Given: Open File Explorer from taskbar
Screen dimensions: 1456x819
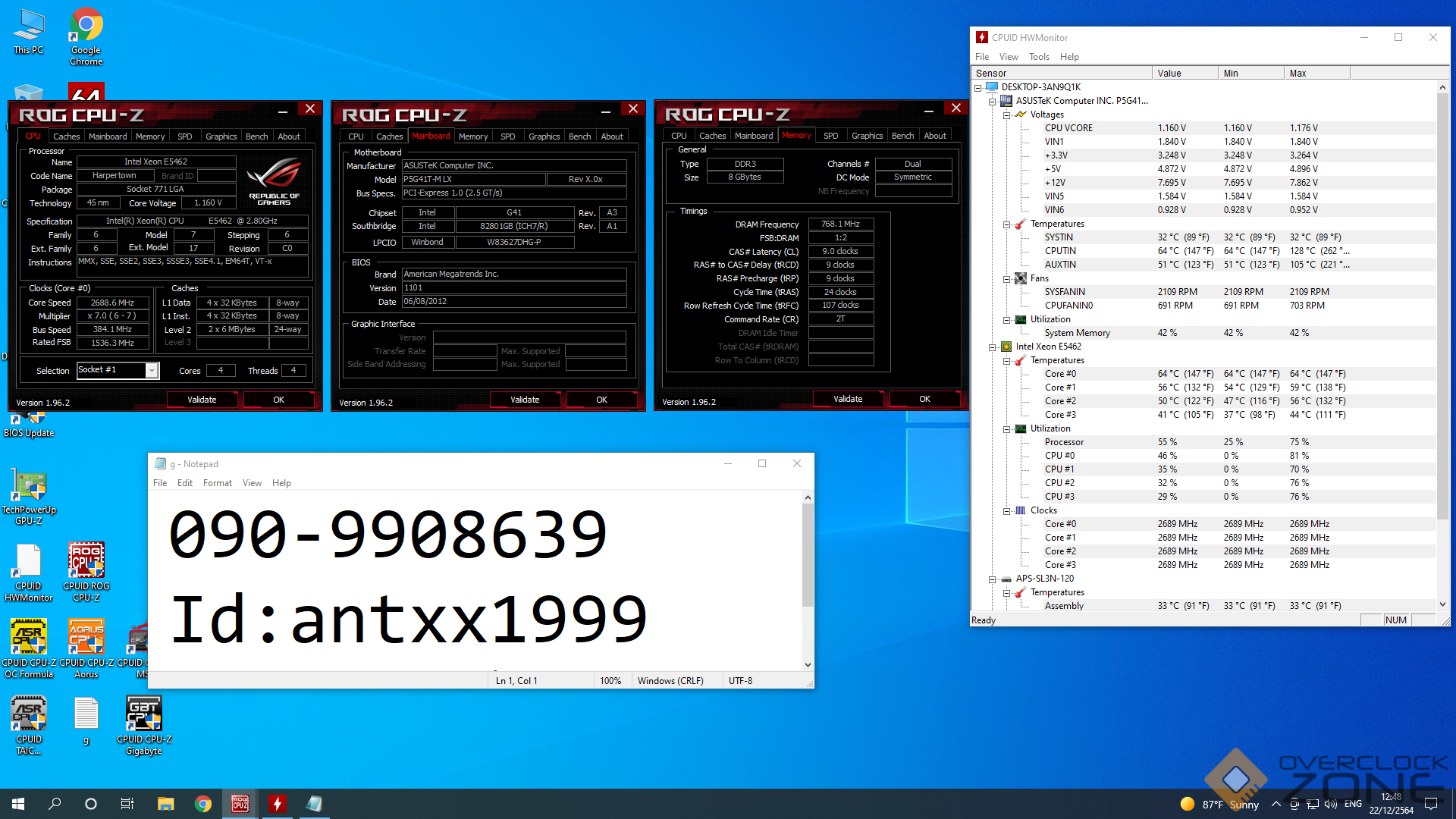Looking at the screenshot, I should tap(165, 804).
